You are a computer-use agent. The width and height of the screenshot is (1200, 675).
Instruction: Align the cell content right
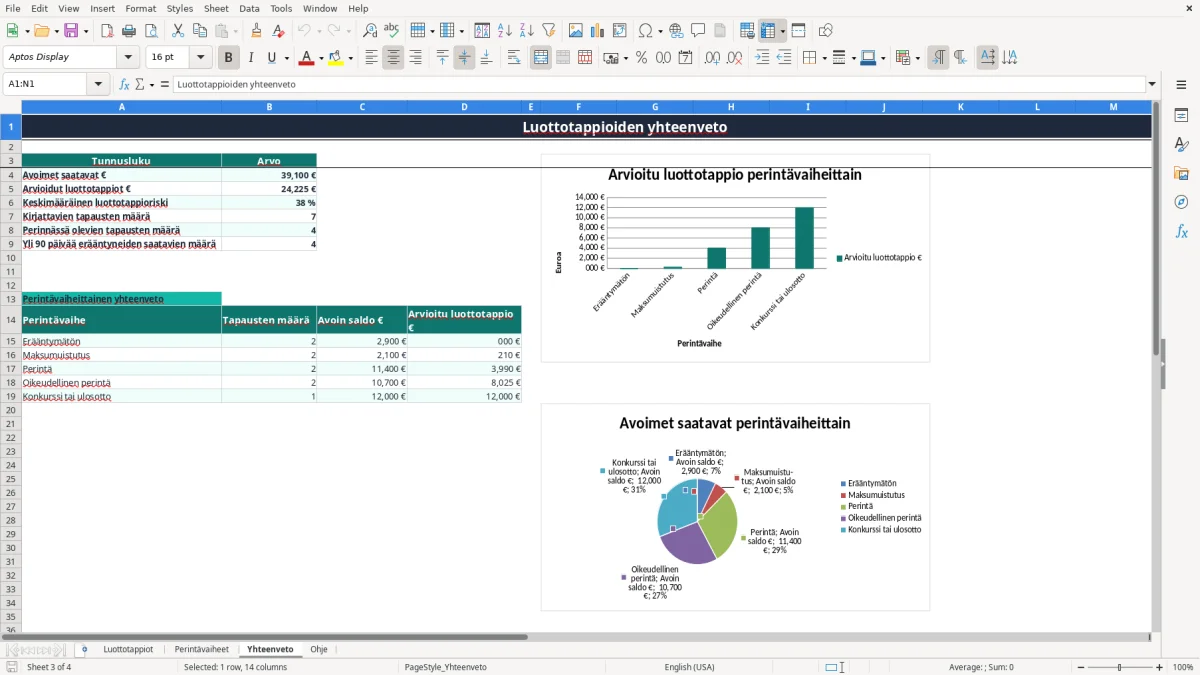coord(415,58)
